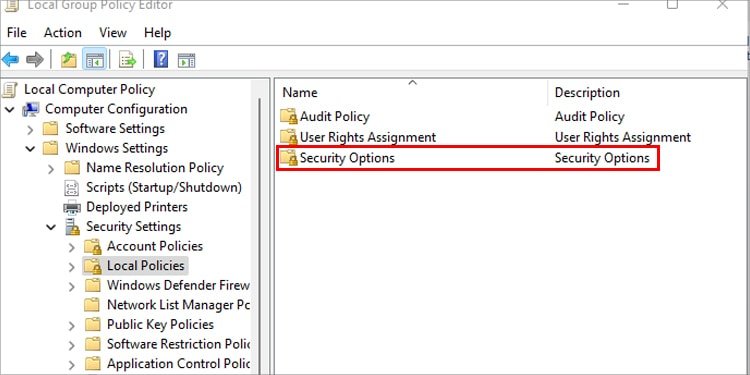Collapse the Windows Settings node
750x375 pixels.
(x=30, y=149)
